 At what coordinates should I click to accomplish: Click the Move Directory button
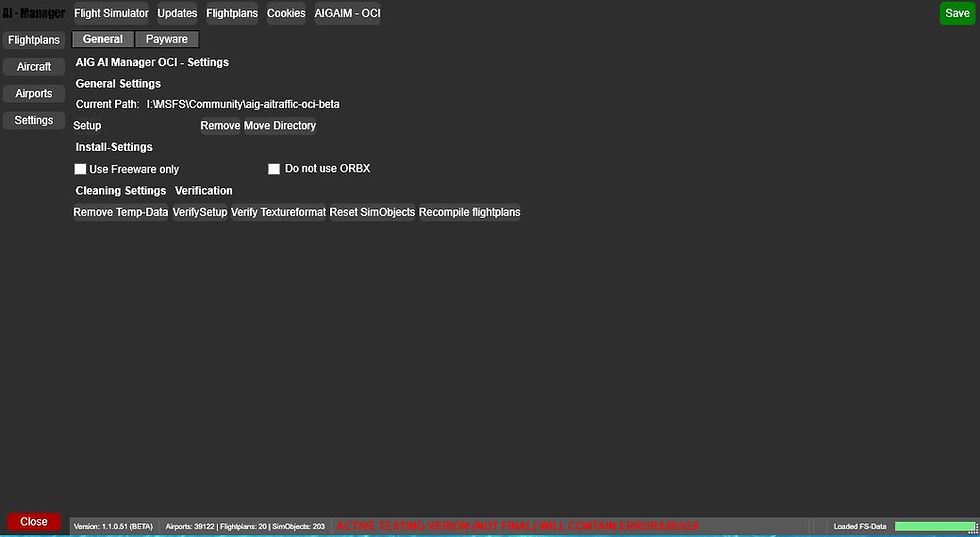280,126
